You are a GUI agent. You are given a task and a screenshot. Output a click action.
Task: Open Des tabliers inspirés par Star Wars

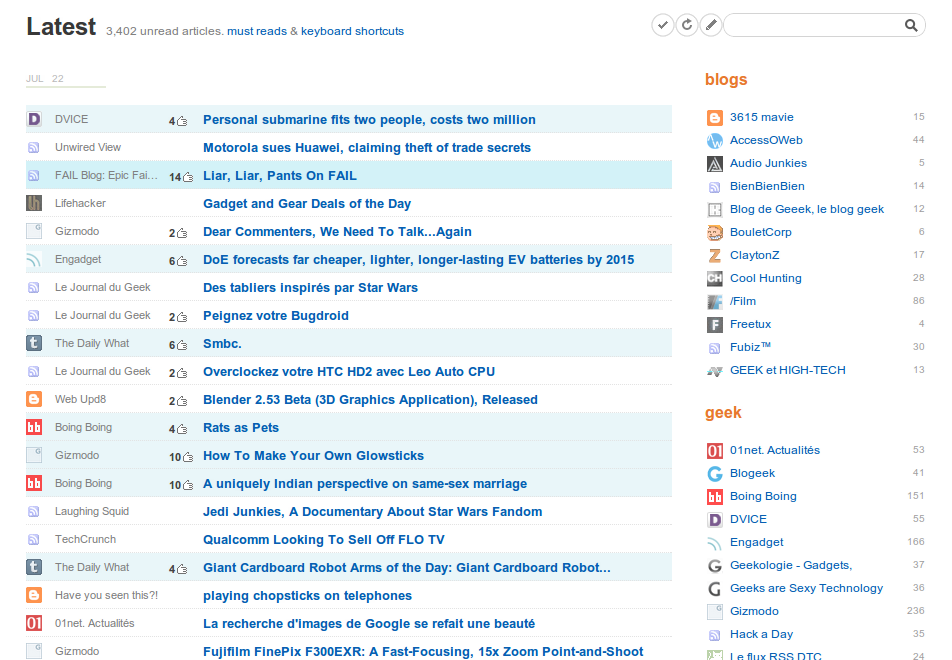coord(310,287)
